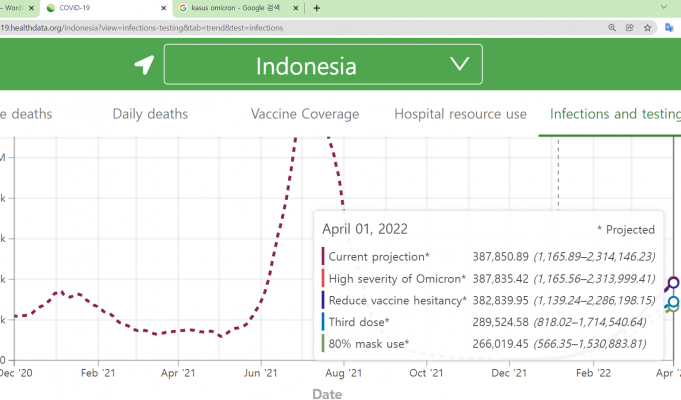
Task: Click the purple data point marker on chart
Action: click(673, 285)
